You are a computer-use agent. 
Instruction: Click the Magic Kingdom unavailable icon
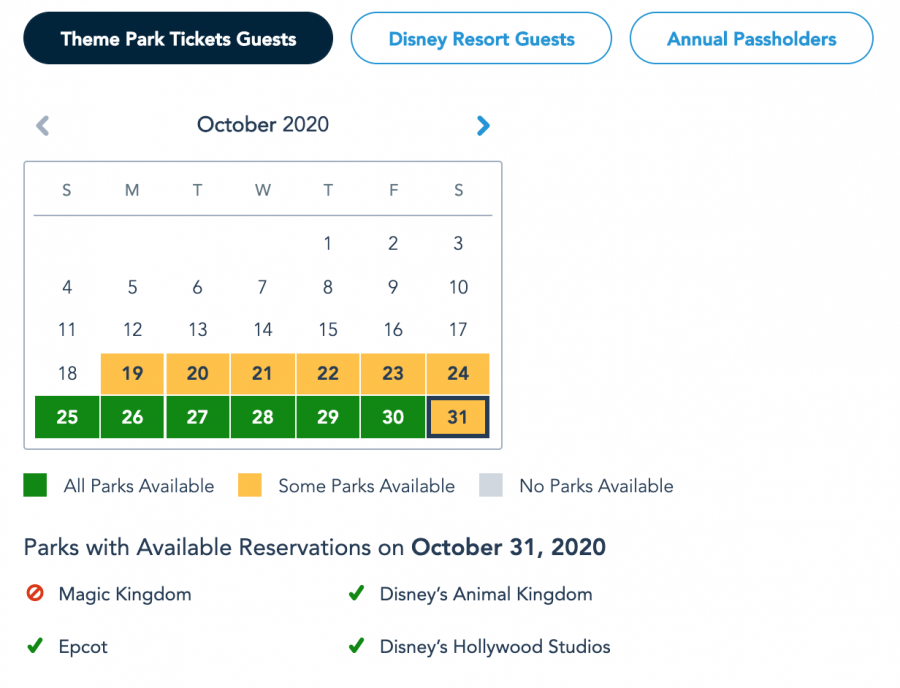[x=35, y=594]
